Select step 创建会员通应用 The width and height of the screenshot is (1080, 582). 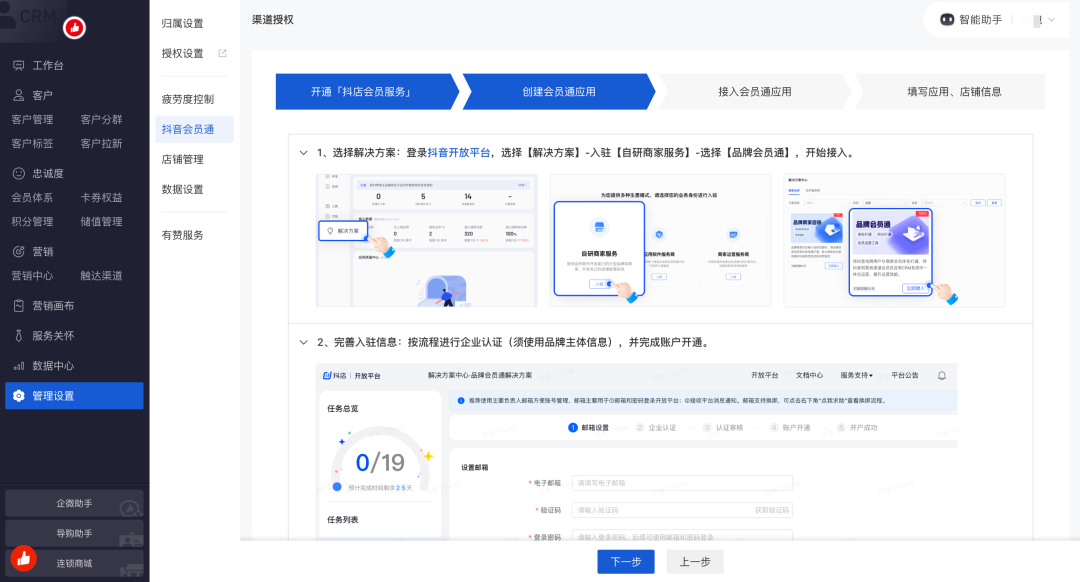559,92
